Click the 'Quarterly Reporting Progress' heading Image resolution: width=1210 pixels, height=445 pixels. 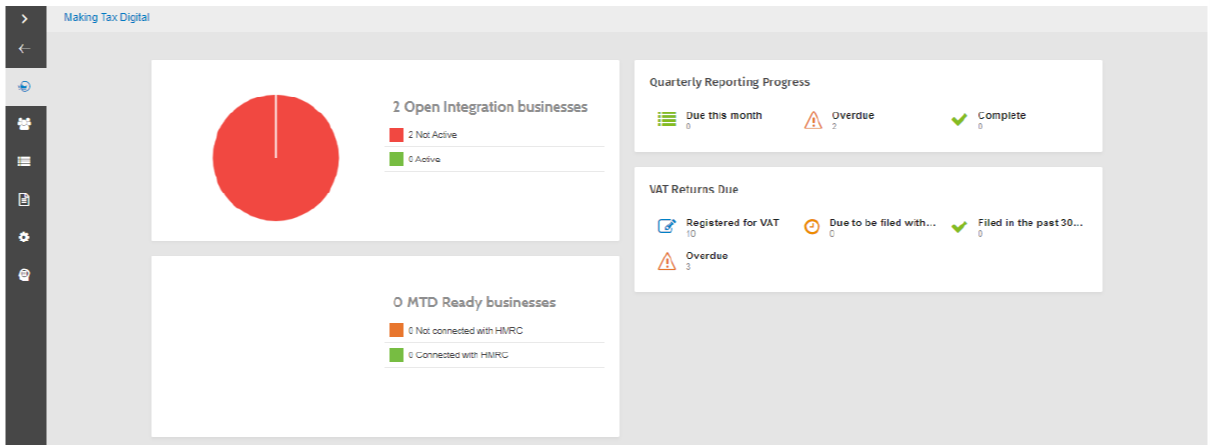(730, 82)
